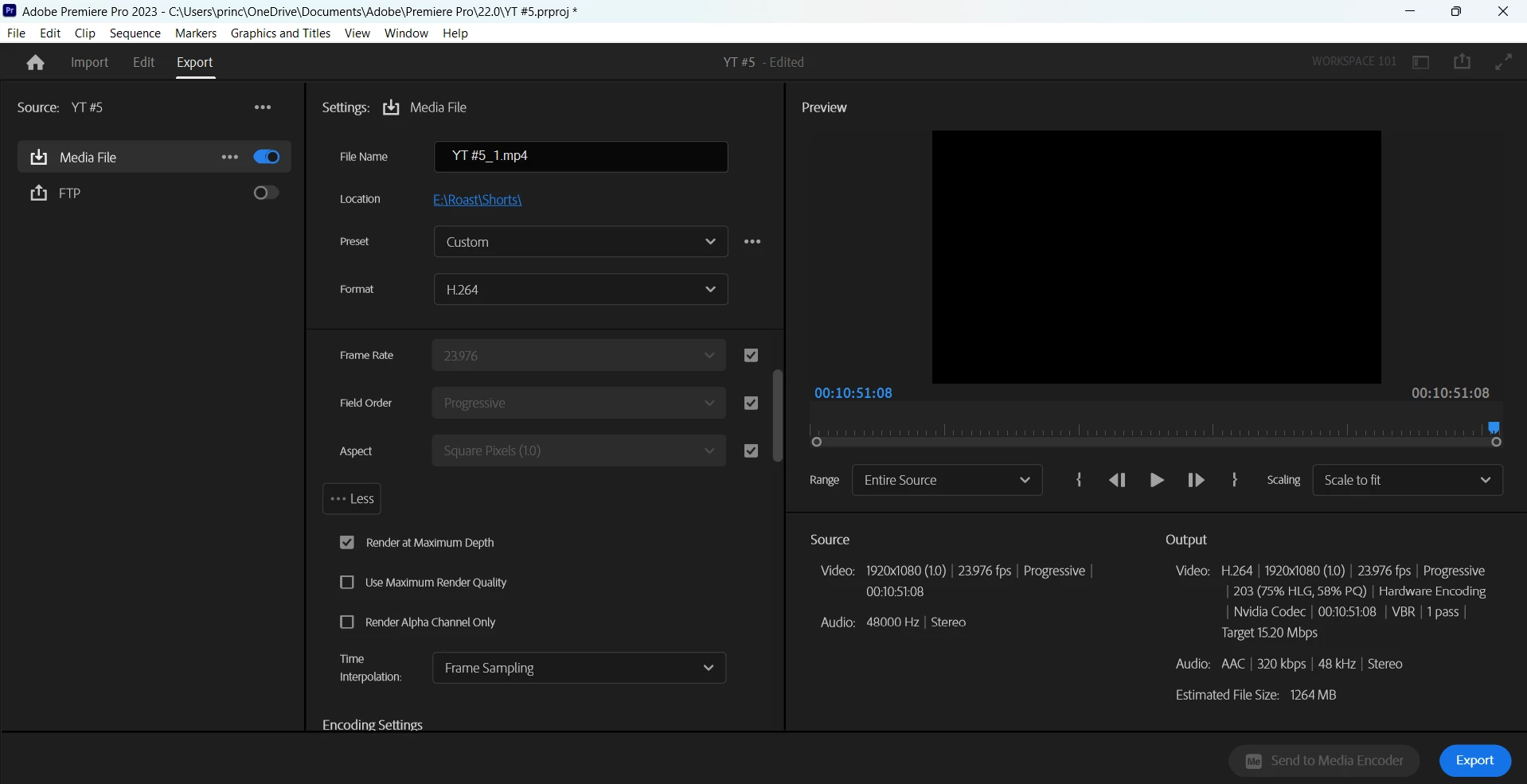
Task: Step back one frame in preview
Action: (x=1118, y=480)
